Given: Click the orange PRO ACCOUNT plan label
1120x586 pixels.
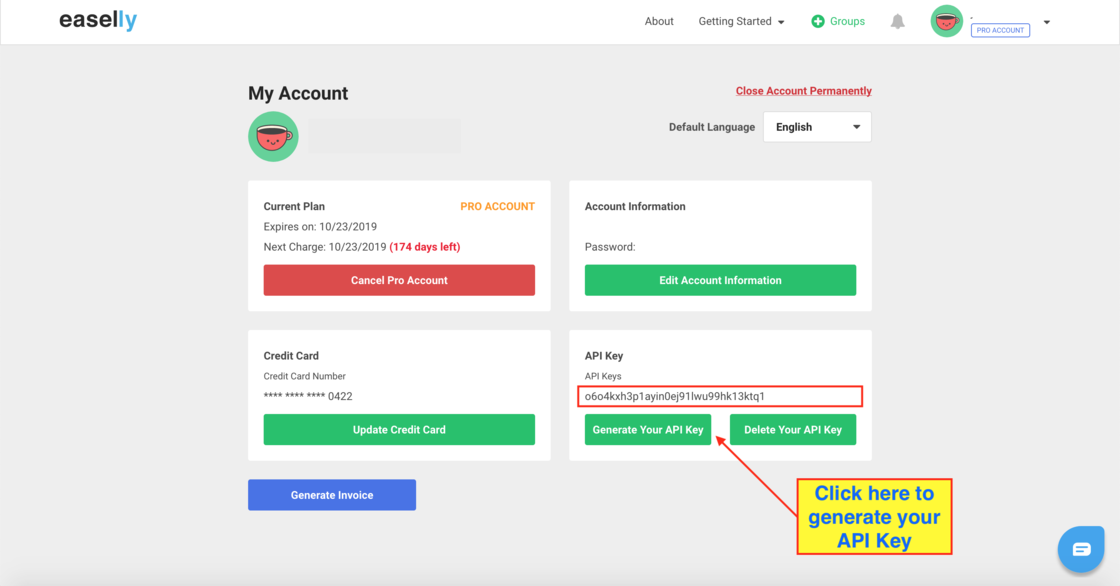Looking at the screenshot, I should (x=497, y=207).
